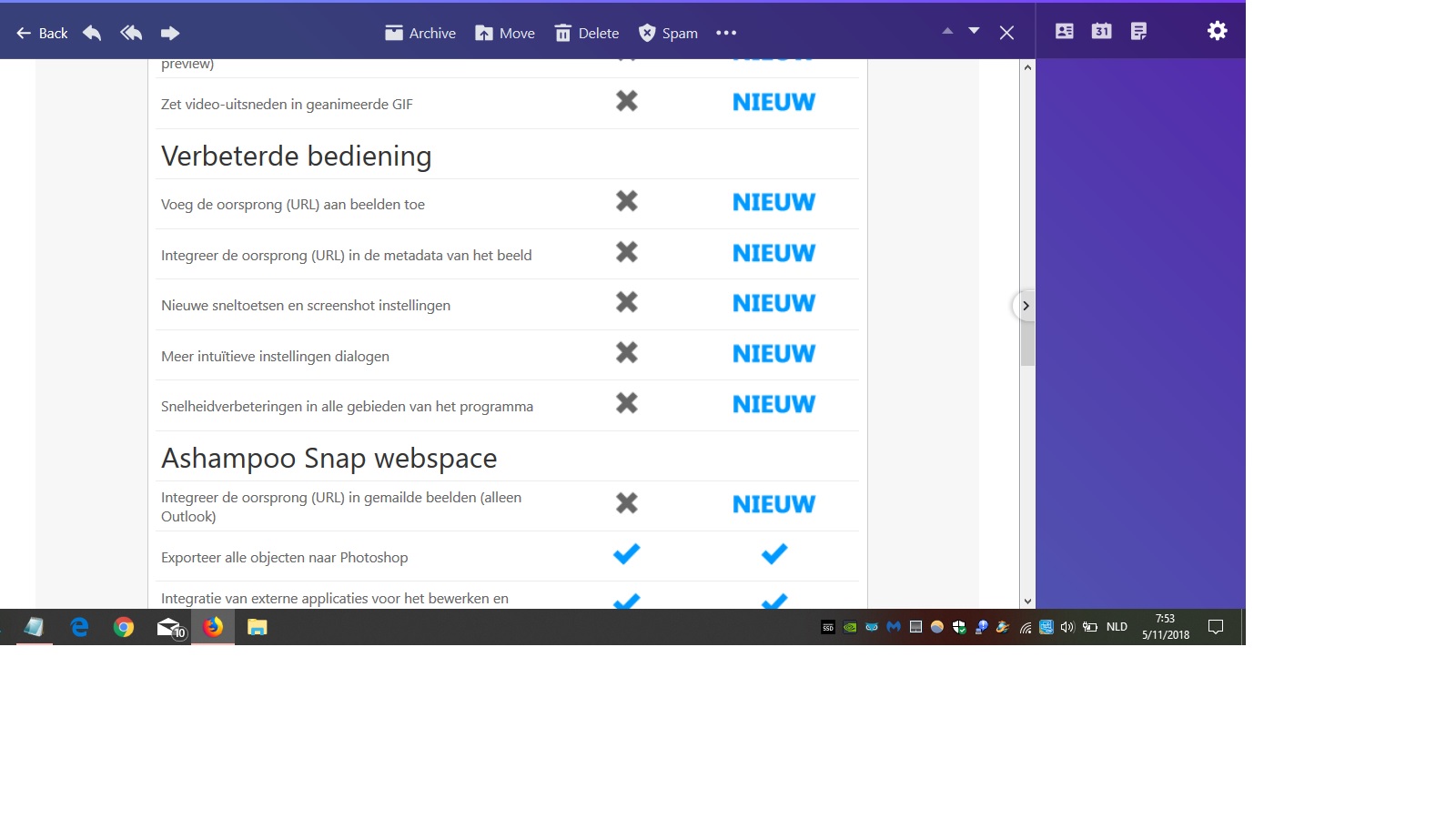The image size is (1456, 819).
Task: Open the Windows notification center icon
Action: click(1216, 627)
